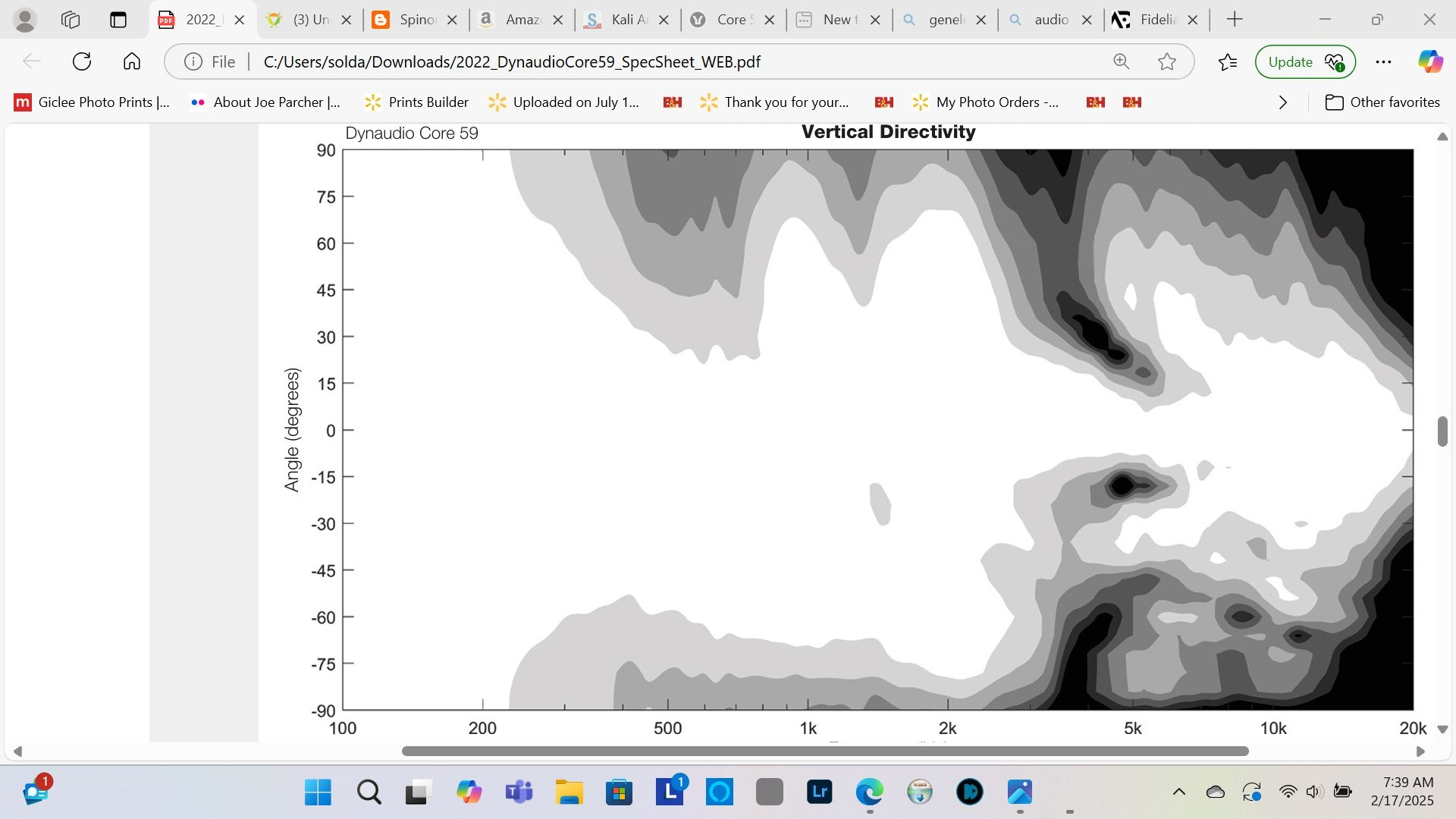Open a new browser tab
The width and height of the screenshot is (1456, 819).
1235,20
